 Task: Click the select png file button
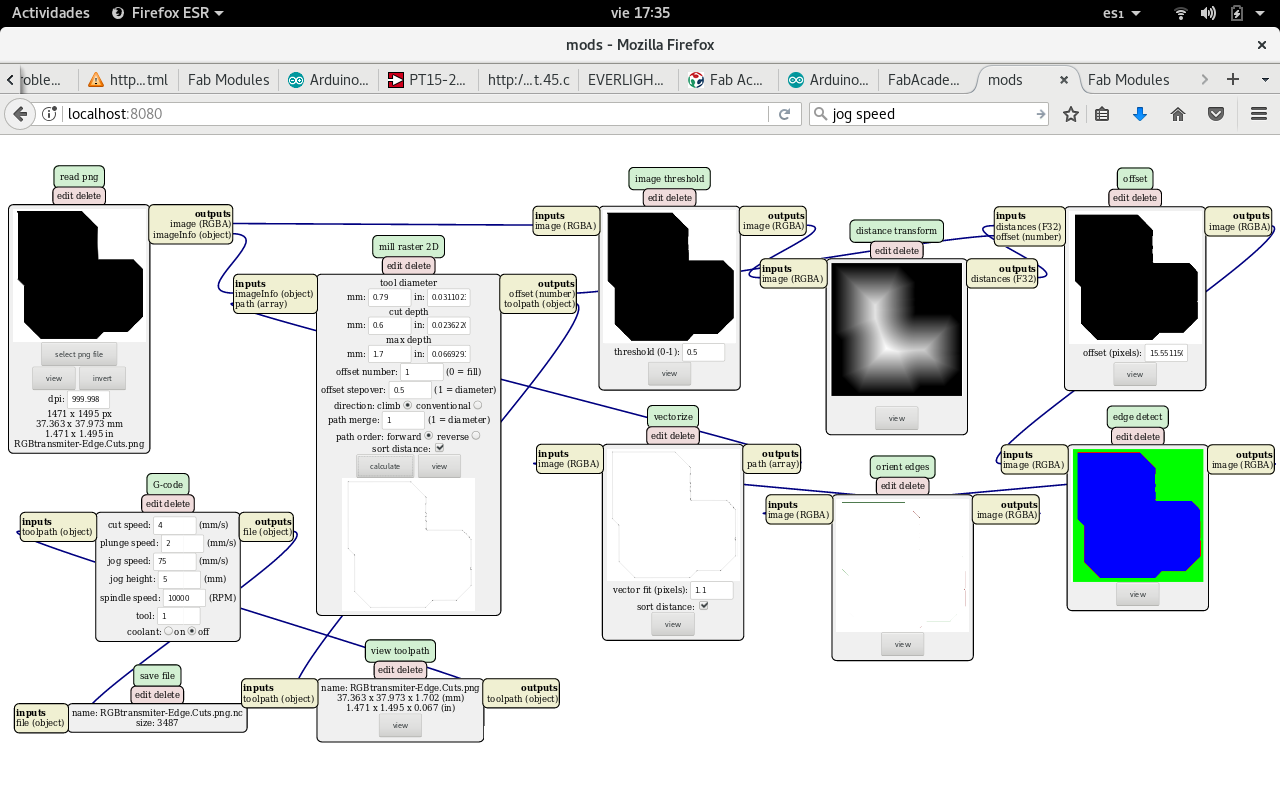[x=79, y=354]
